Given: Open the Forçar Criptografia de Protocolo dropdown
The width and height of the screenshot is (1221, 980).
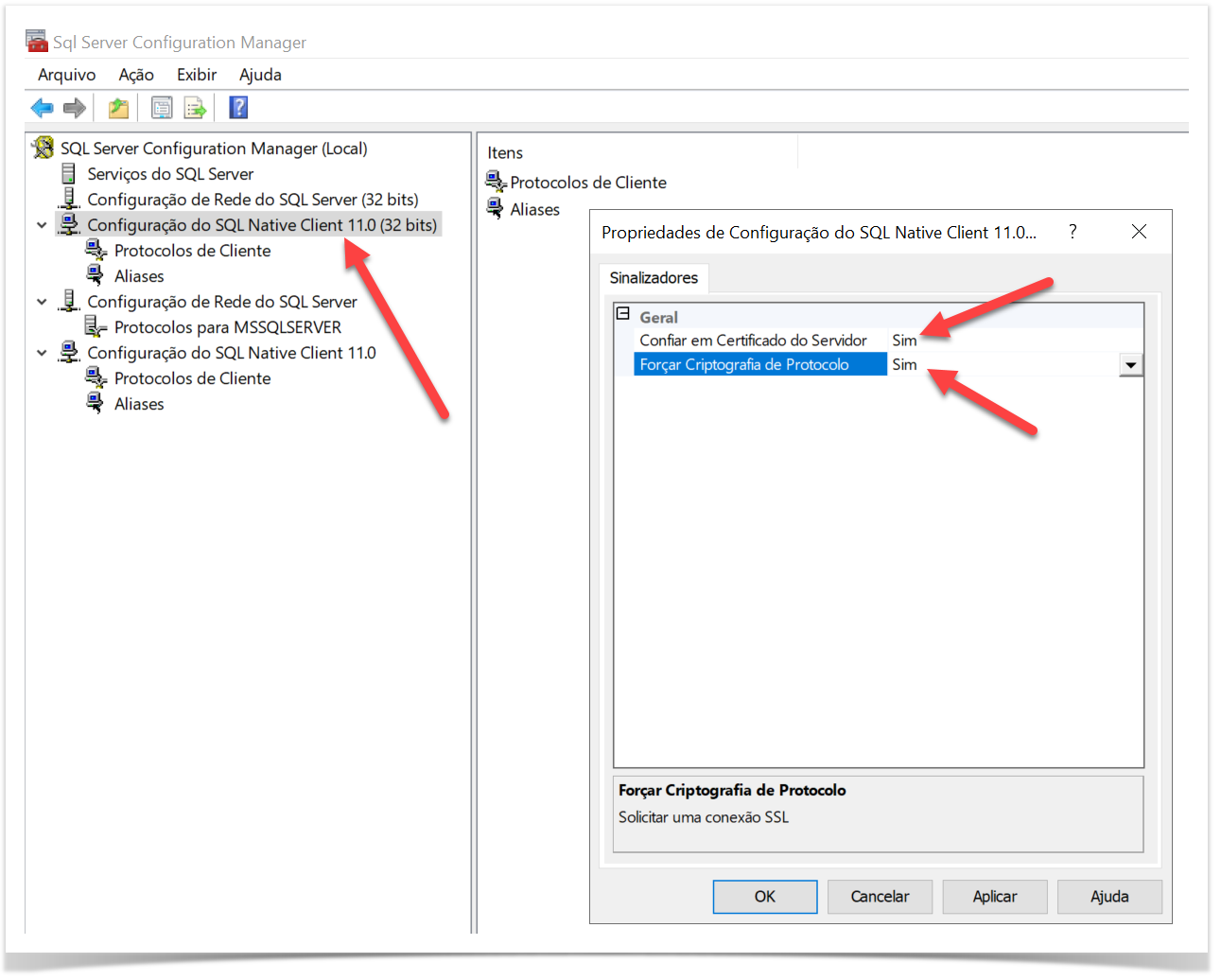Looking at the screenshot, I should pyautogui.click(x=1130, y=365).
